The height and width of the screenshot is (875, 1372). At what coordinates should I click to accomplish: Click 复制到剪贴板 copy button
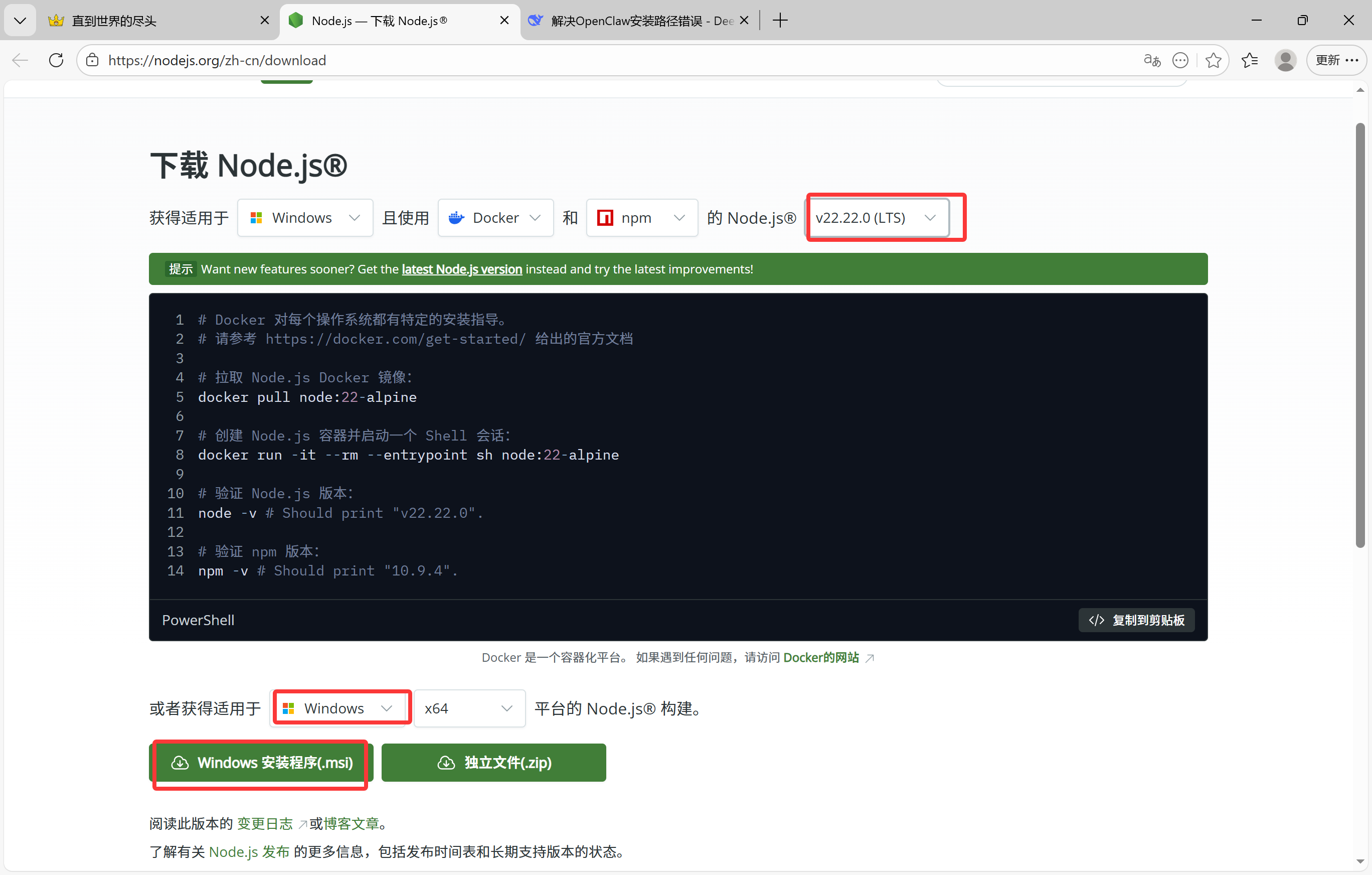tap(1136, 620)
